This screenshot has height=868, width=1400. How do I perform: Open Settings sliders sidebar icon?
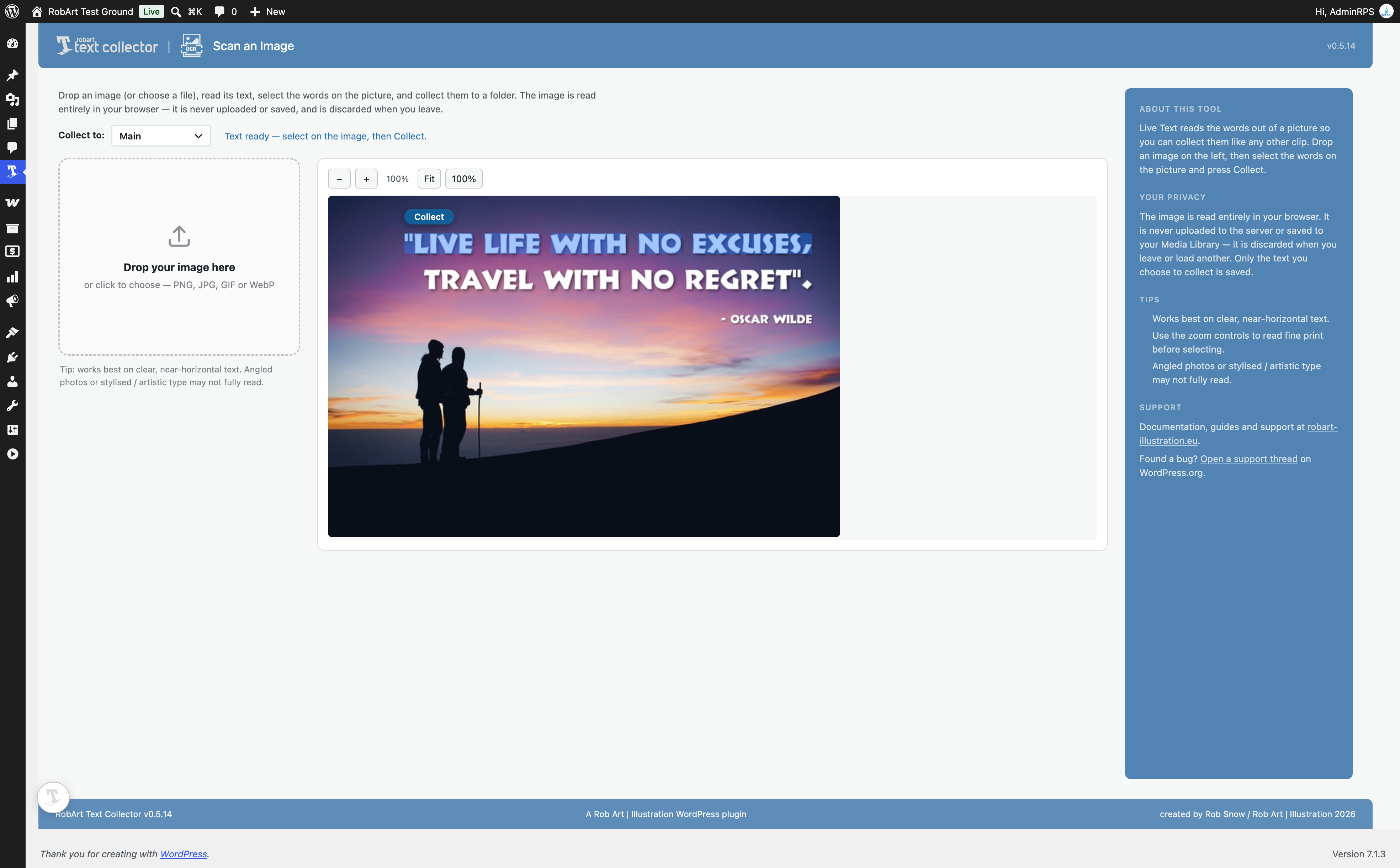click(x=12, y=429)
